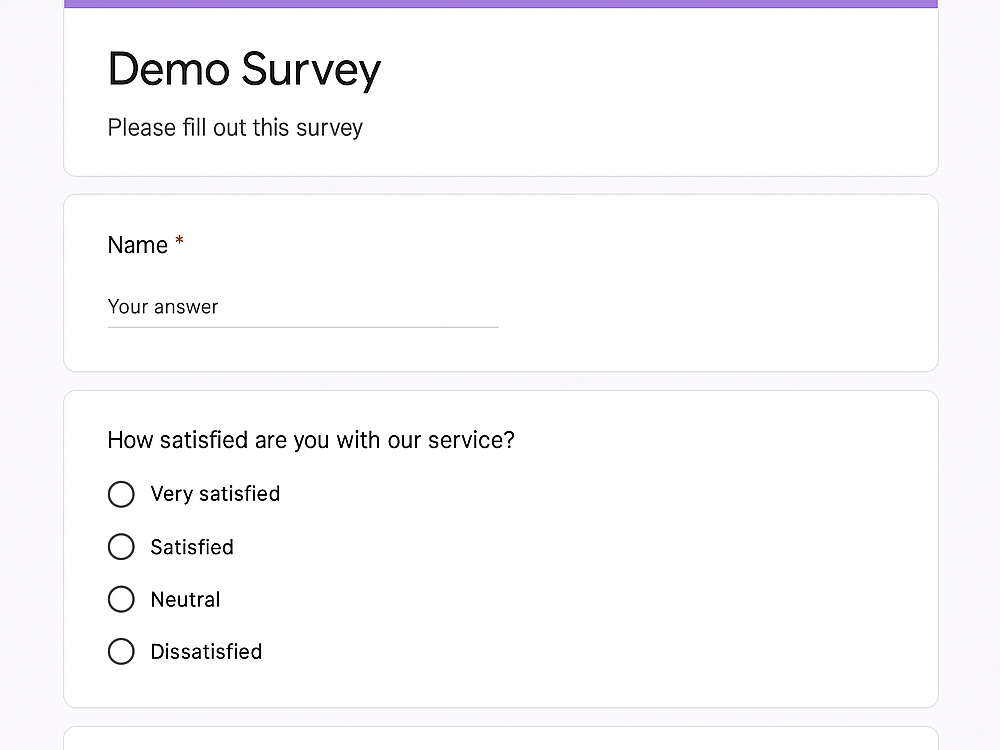Click the Demo Survey title text
The height and width of the screenshot is (750, 1000).
point(244,70)
